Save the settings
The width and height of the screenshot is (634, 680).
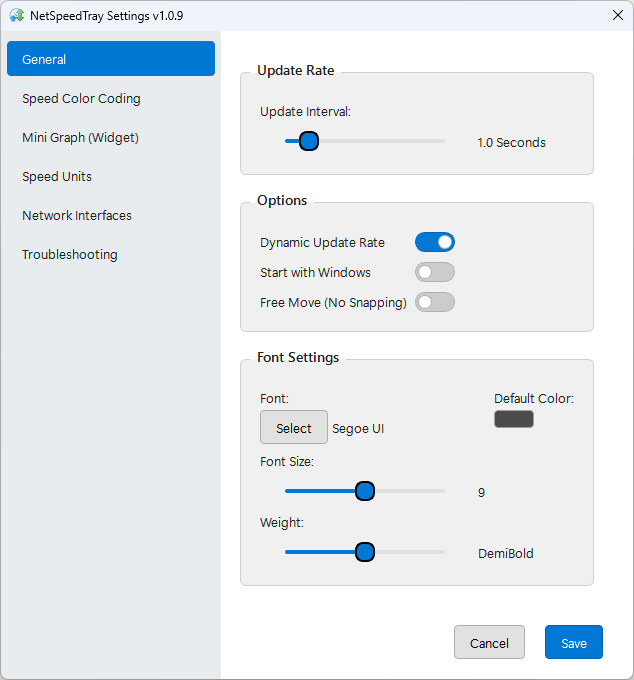(x=574, y=642)
